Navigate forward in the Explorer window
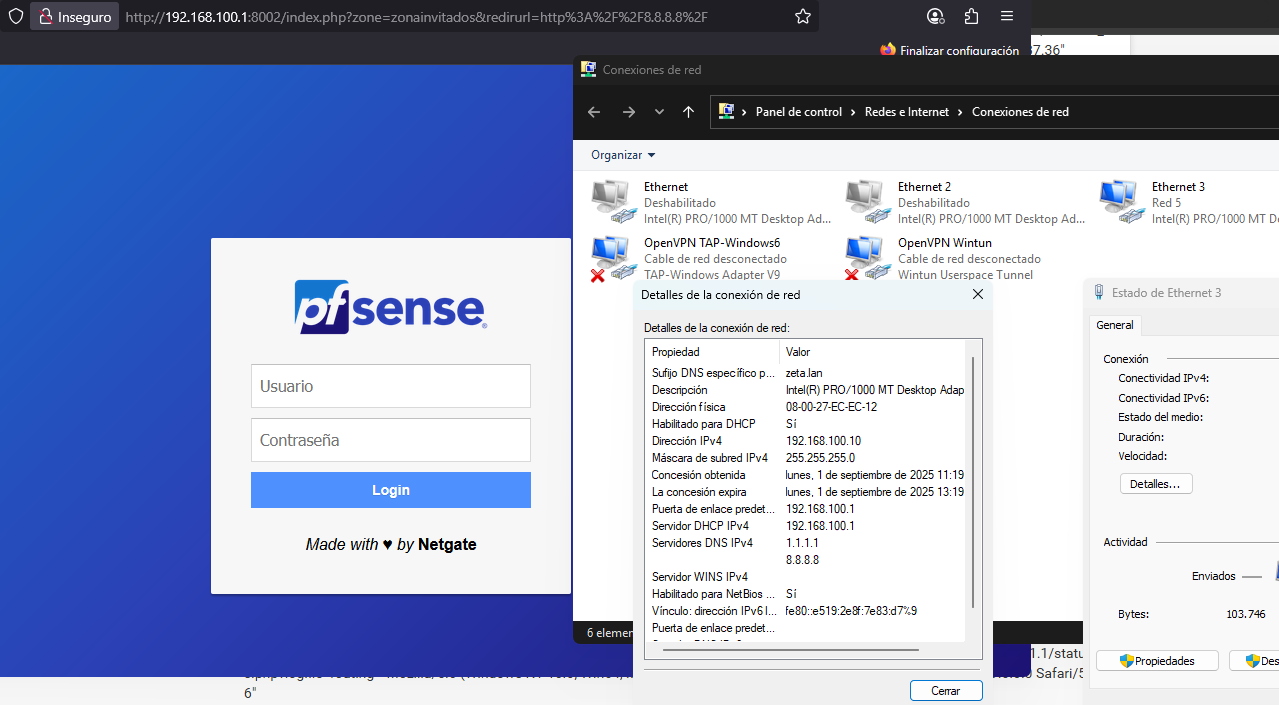1279x705 pixels. point(628,112)
